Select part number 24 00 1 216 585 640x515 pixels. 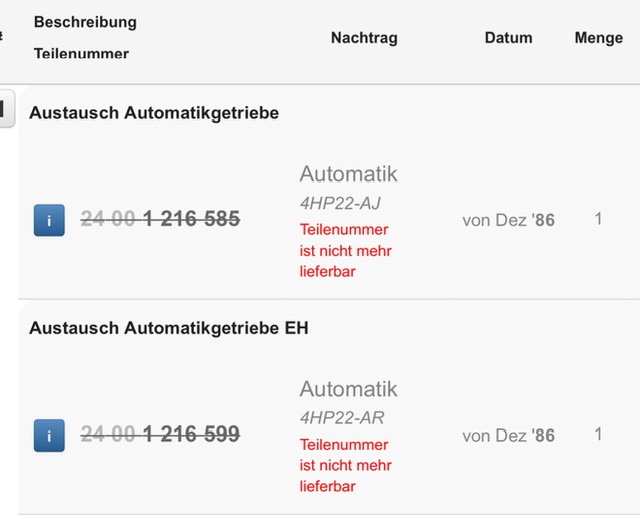[x=160, y=219]
